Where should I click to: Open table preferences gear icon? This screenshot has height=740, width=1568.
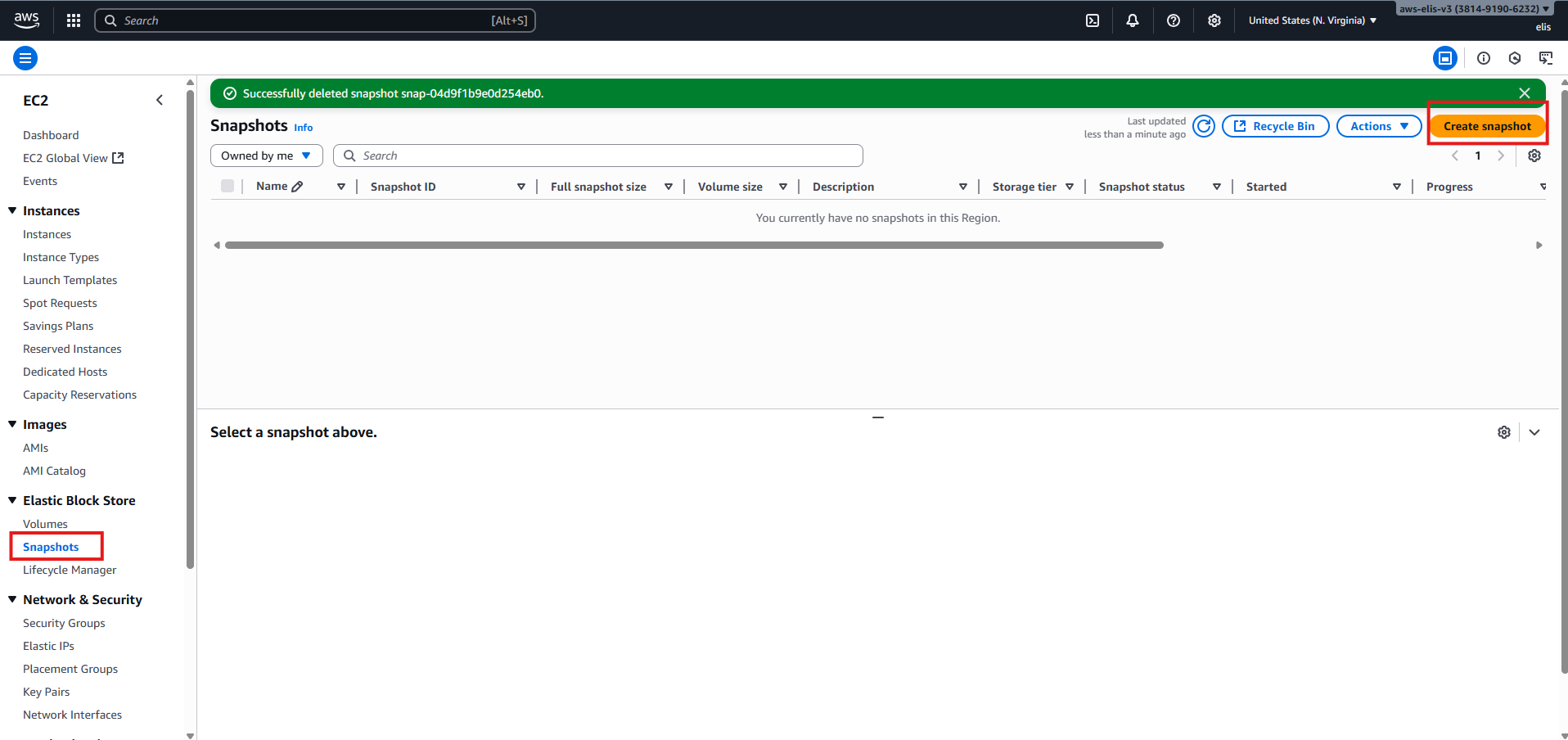[x=1534, y=156]
